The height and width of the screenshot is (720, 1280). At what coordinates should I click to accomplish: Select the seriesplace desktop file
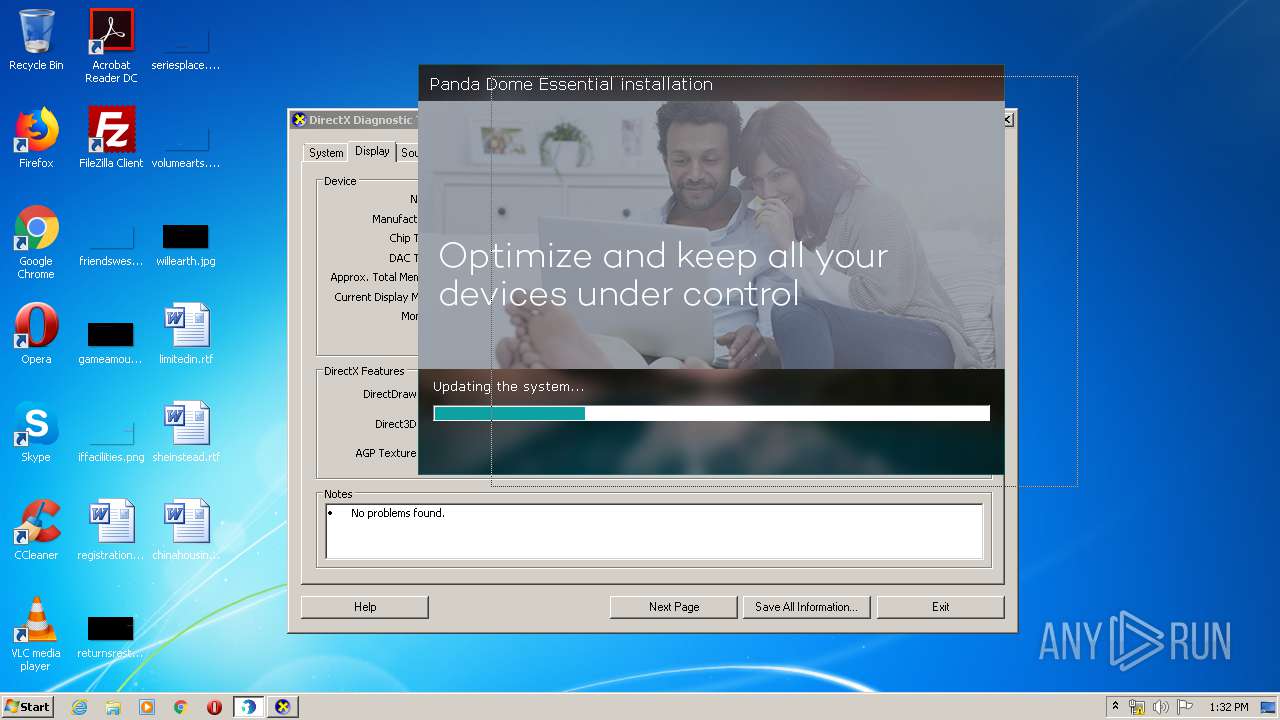[x=186, y=46]
